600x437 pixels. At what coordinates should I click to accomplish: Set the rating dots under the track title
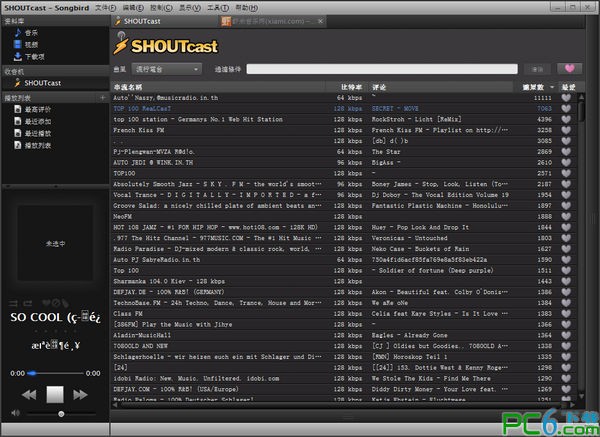coord(55,331)
